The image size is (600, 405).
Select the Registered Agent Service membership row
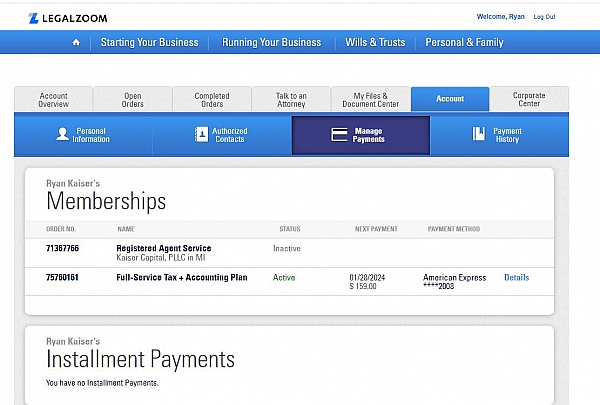click(x=163, y=248)
